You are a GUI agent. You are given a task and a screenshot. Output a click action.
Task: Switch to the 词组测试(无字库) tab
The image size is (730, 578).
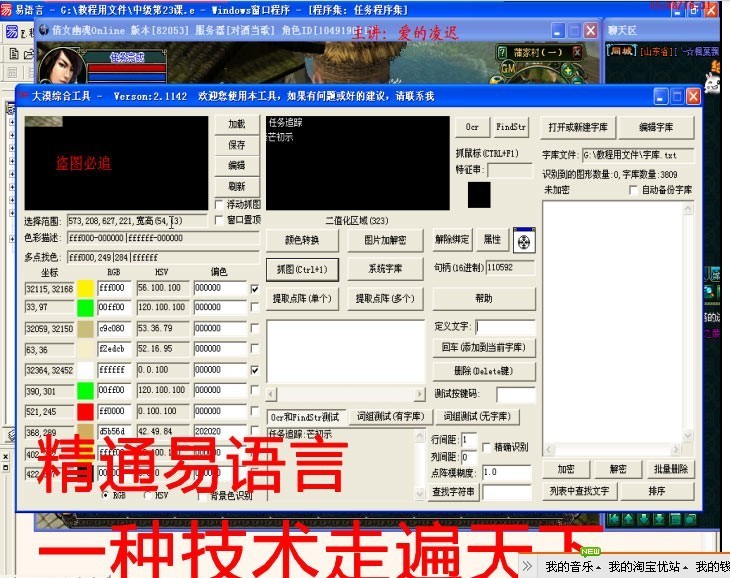tap(477, 417)
